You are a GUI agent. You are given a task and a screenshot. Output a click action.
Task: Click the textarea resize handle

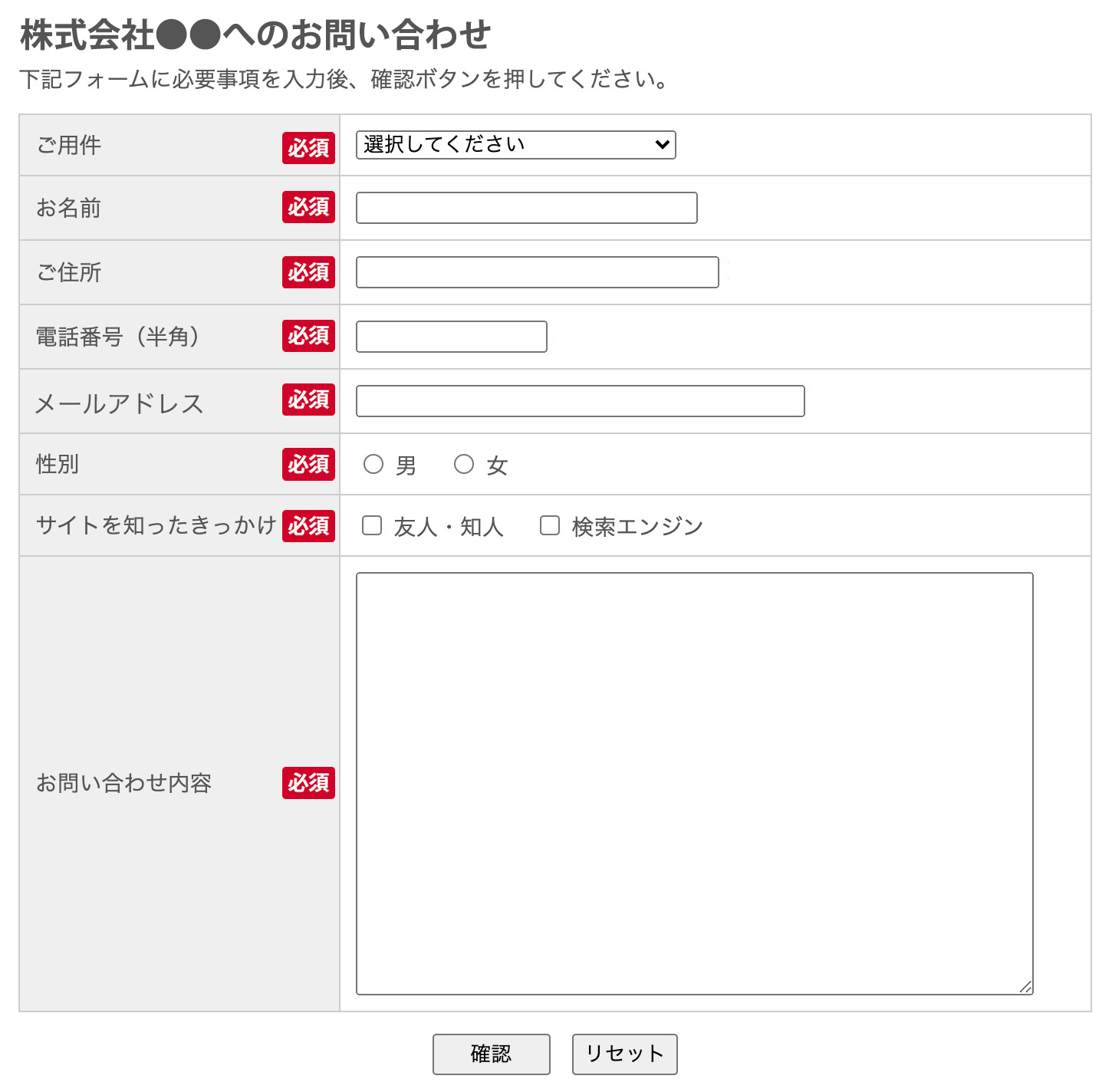(1026, 988)
